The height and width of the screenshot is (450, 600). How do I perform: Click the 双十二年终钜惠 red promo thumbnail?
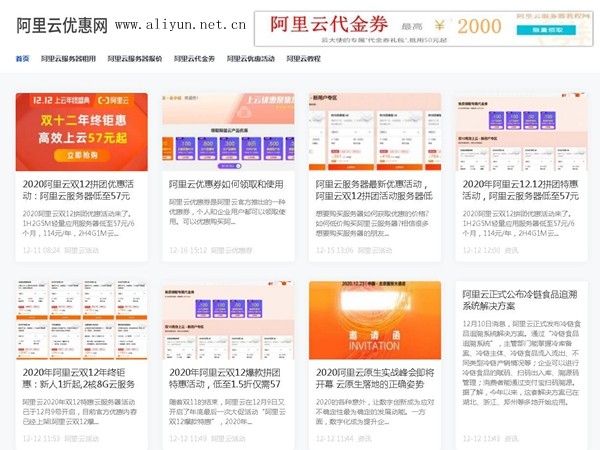point(81,132)
